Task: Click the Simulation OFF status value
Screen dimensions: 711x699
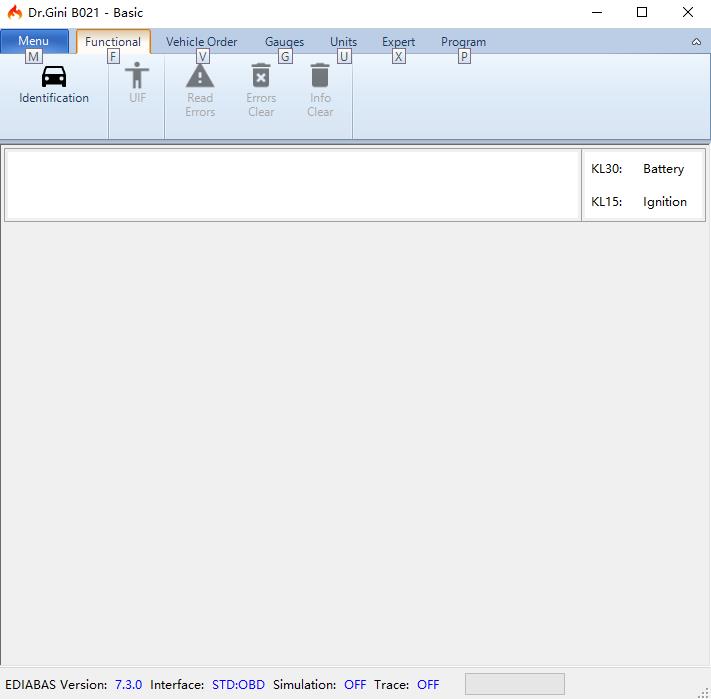Action: click(355, 684)
